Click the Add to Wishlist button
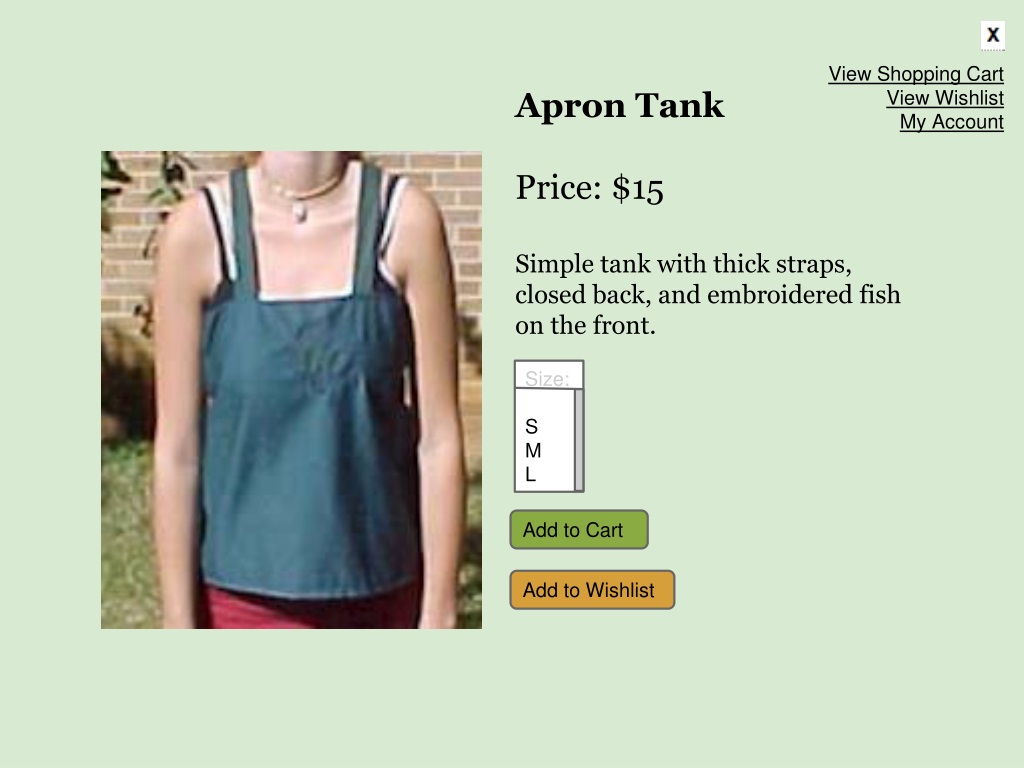 pyautogui.click(x=592, y=590)
